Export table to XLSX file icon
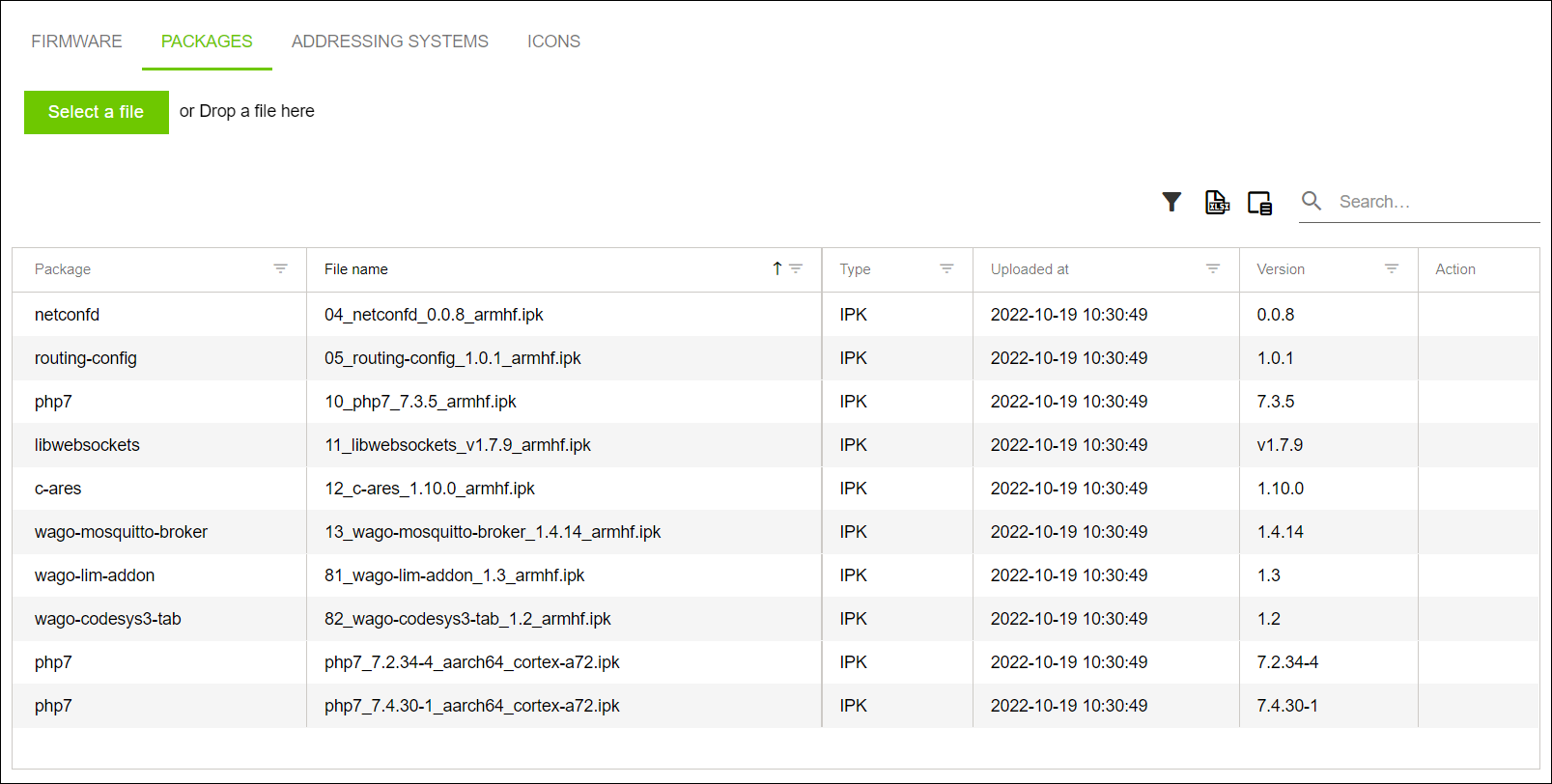Screen dimensions: 1552x784 (x=1217, y=202)
